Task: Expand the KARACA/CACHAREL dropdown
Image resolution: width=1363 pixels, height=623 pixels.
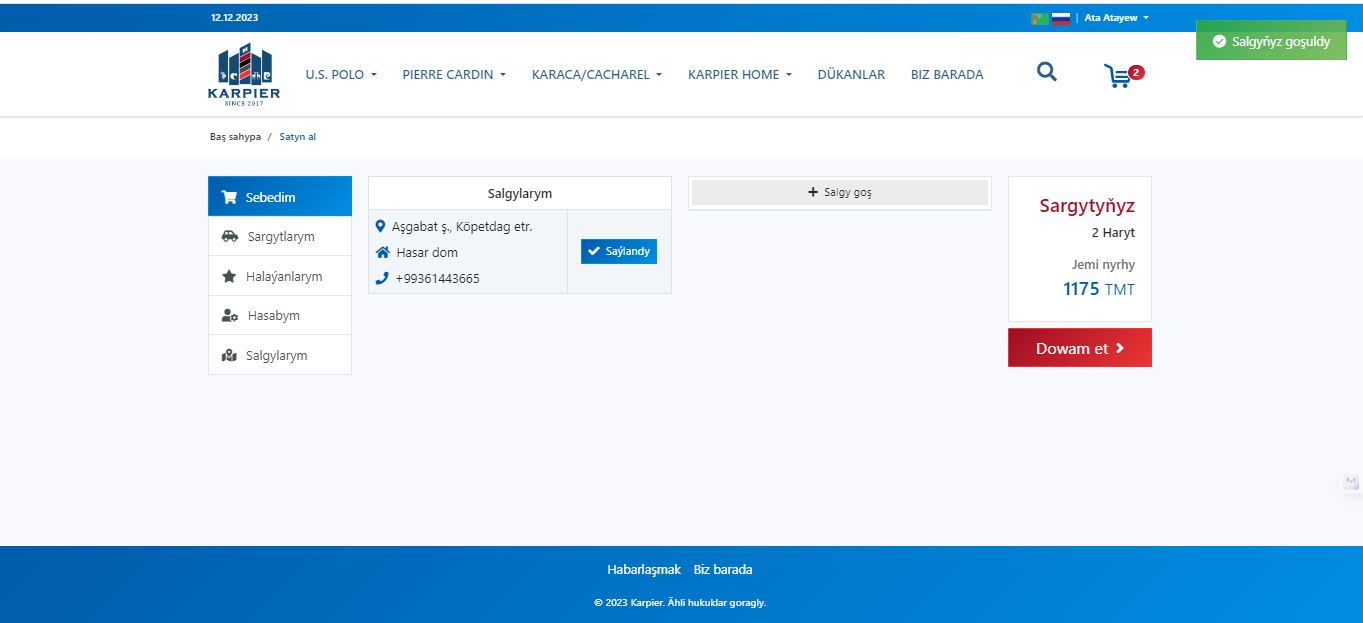Action: [x=597, y=75]
